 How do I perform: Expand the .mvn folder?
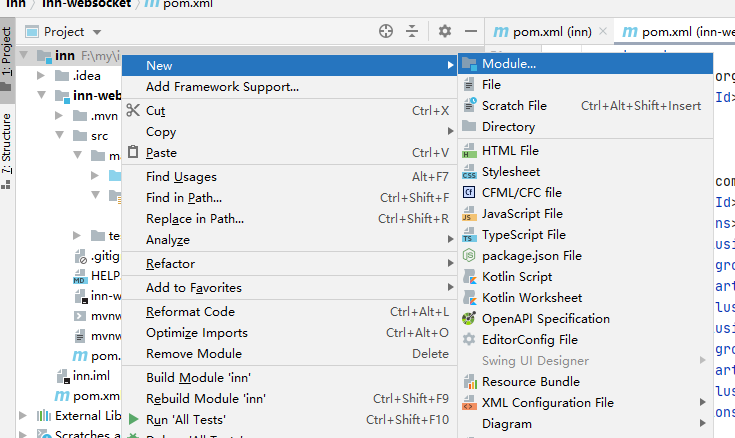point(59,115)
